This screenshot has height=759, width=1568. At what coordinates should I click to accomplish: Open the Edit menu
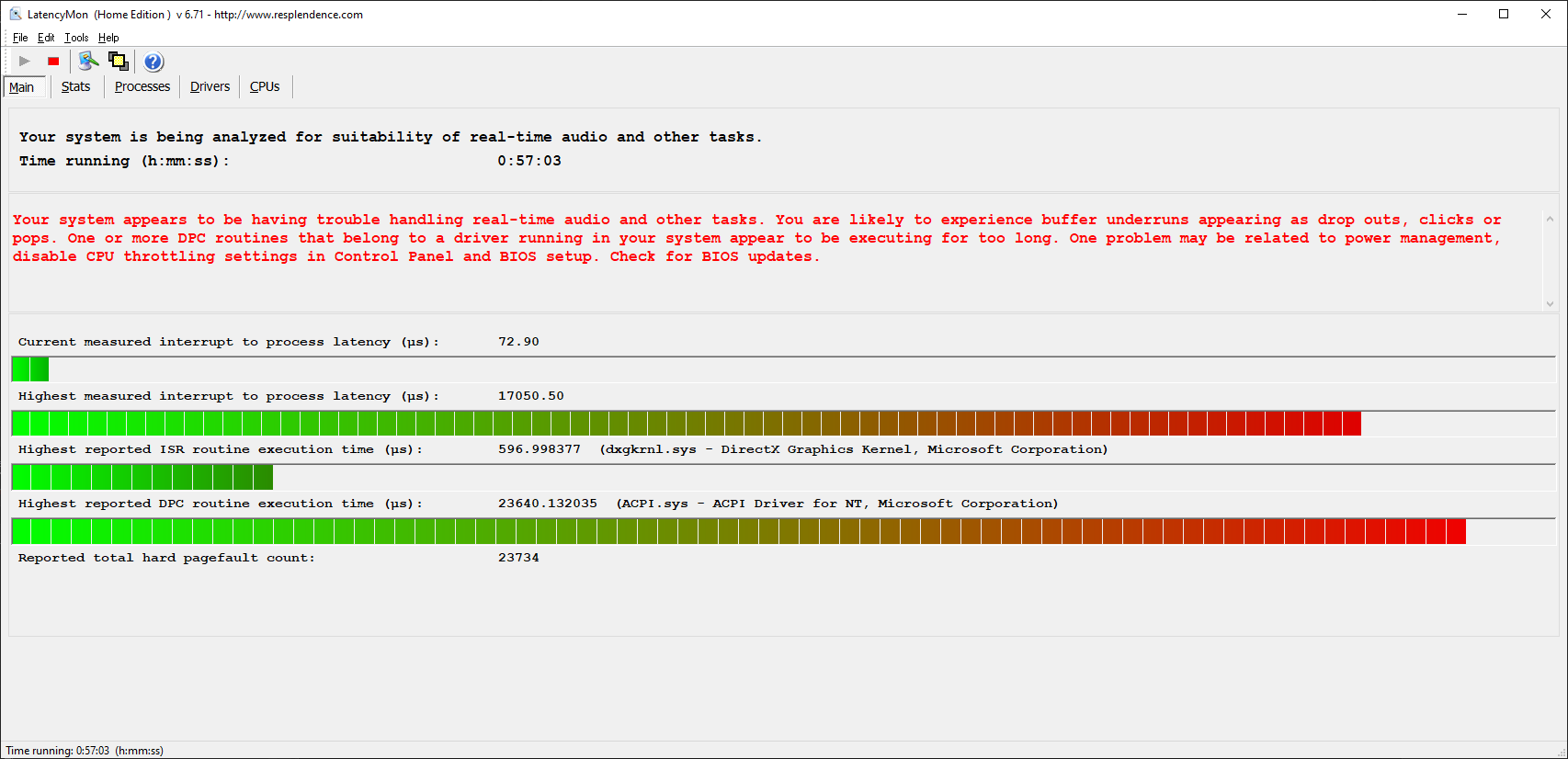[46, 38]
